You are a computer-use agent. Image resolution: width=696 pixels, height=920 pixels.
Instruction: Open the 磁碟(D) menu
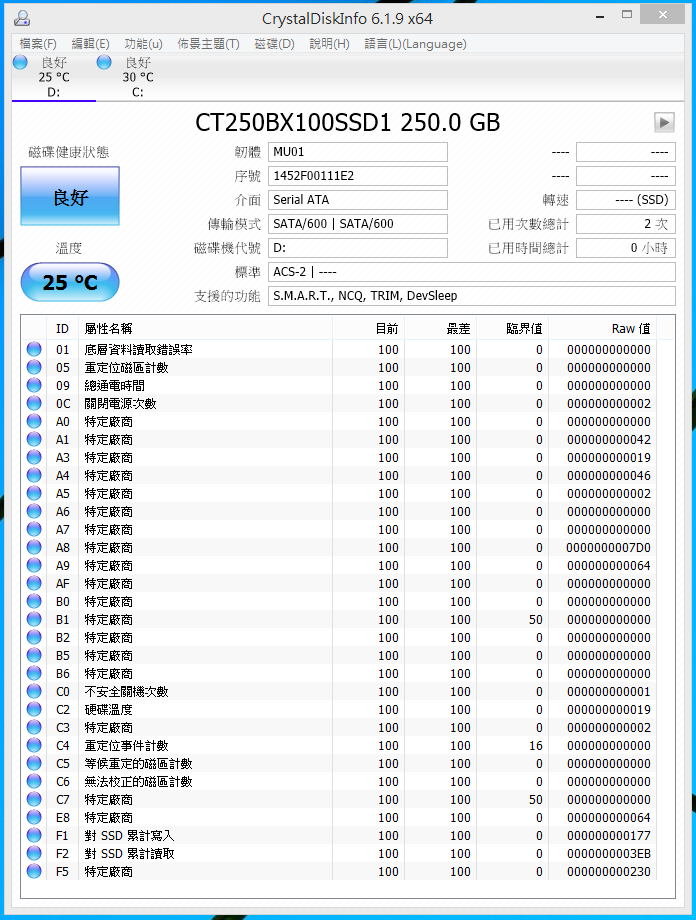pos(274,44)
